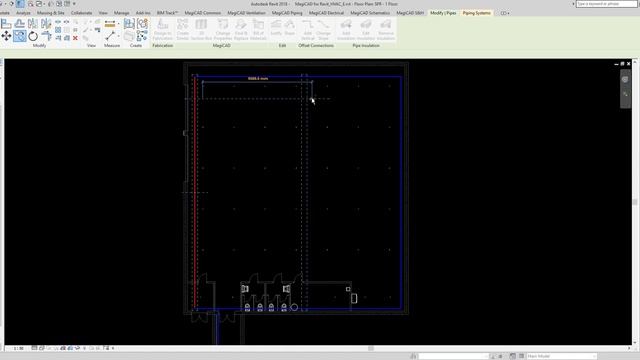Click Remove Insulation in Pipe Insulation panel
This screenshot has height=360, width=640.
(x=386, y=29)
